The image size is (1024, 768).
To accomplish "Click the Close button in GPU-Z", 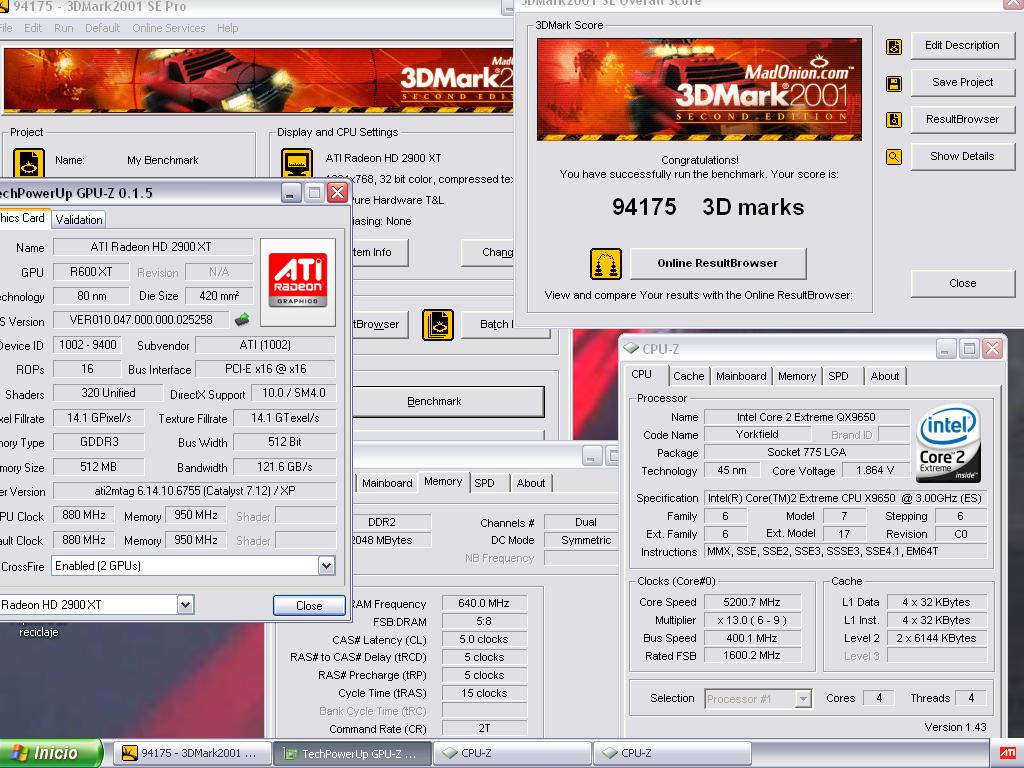I will (x=309, y=605).
